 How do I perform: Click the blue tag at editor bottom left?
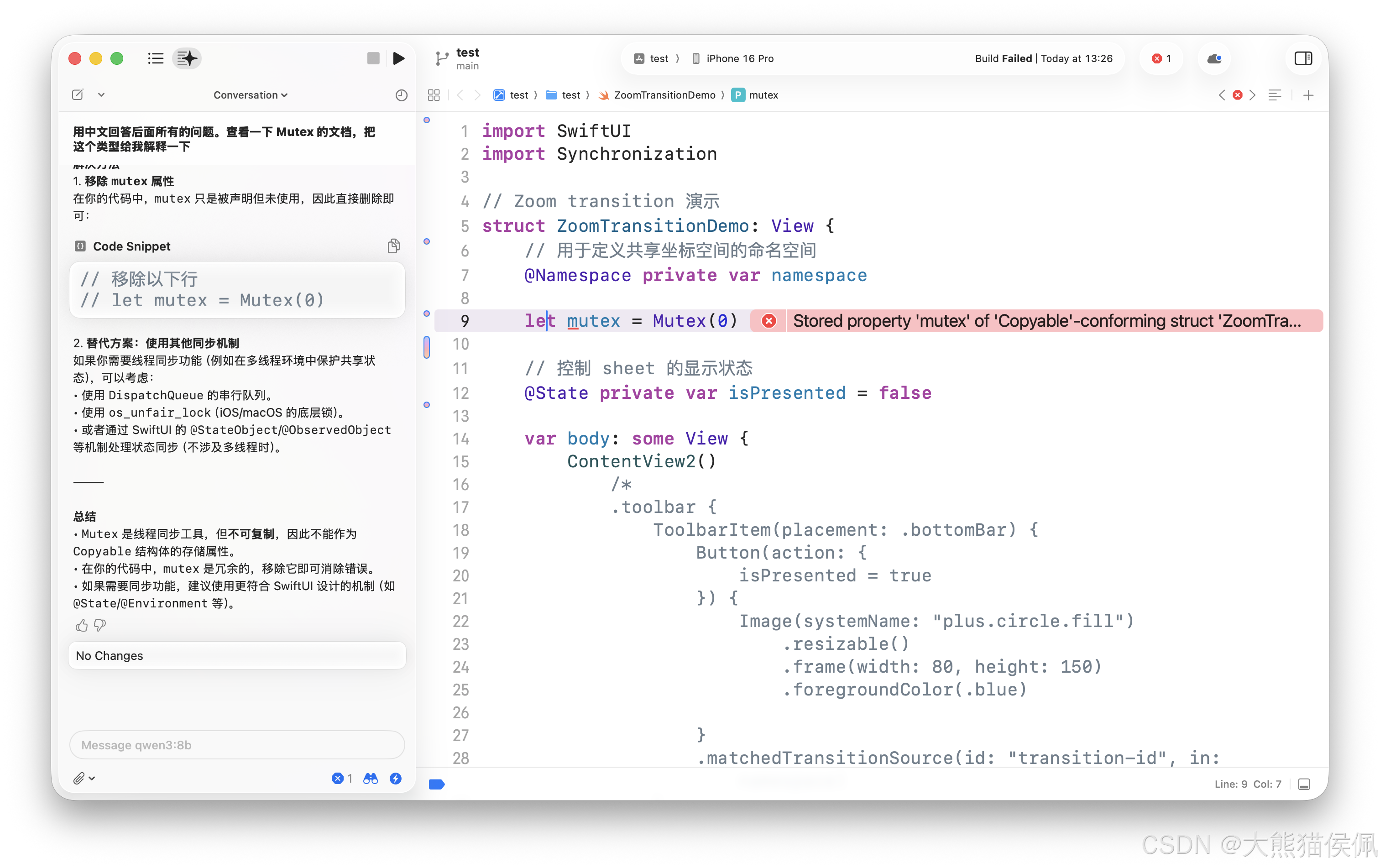tap(437, 784)
